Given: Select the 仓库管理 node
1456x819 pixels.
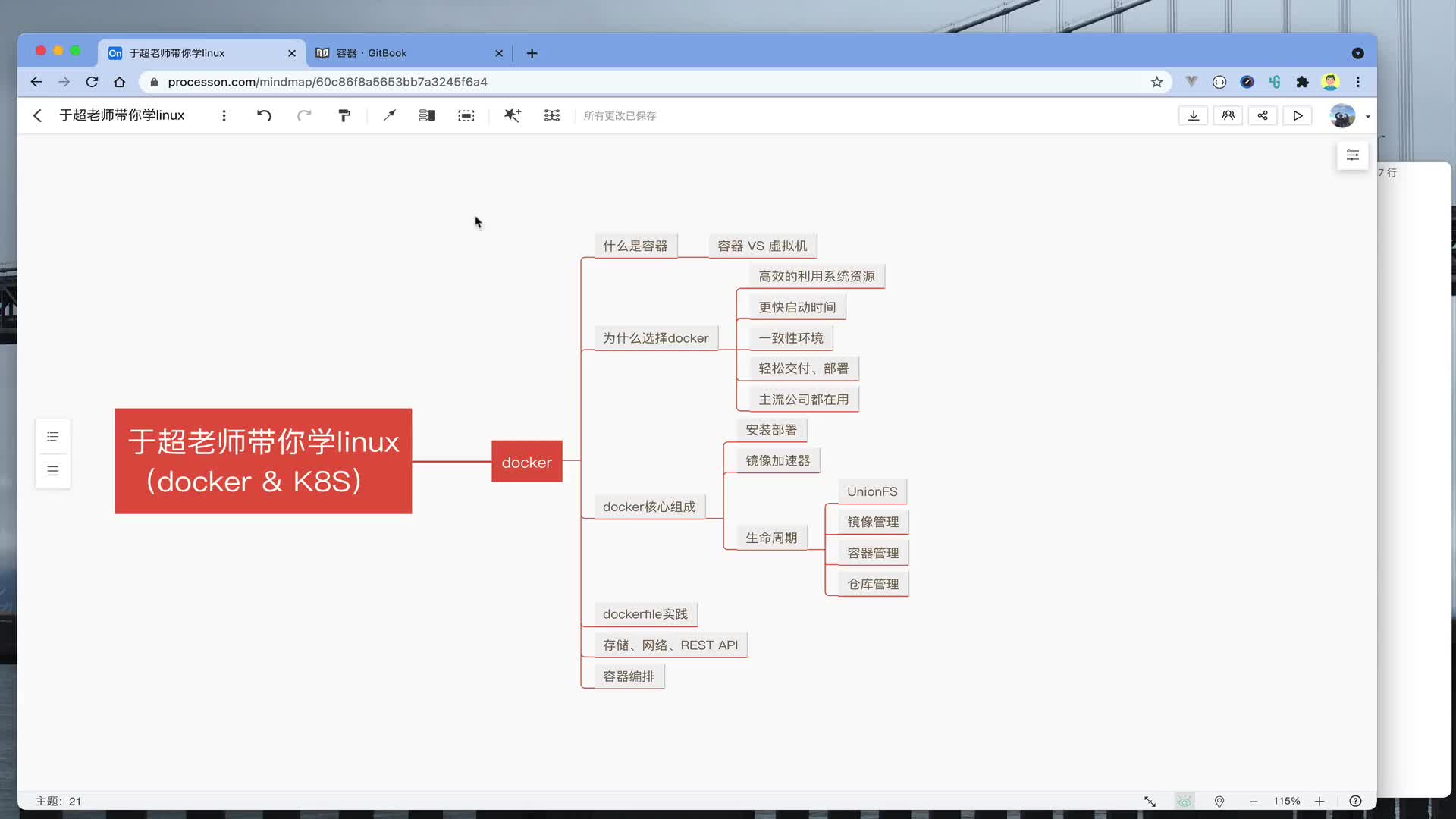Looking at the screenshot, I should (x=873, y=584).
